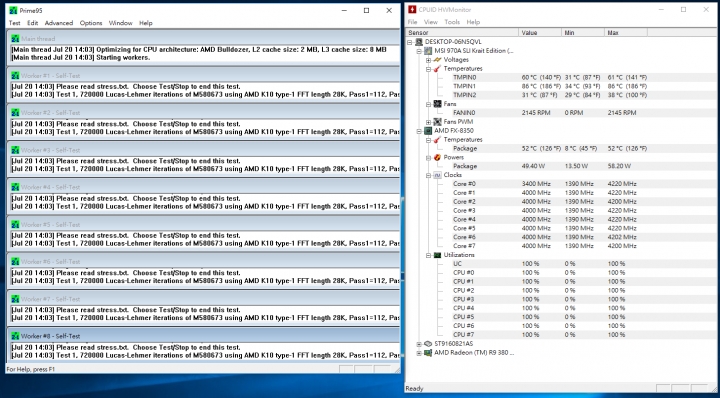Click the Min column header
The height and width of the screenshot is (398, 720).
[583, 33]
